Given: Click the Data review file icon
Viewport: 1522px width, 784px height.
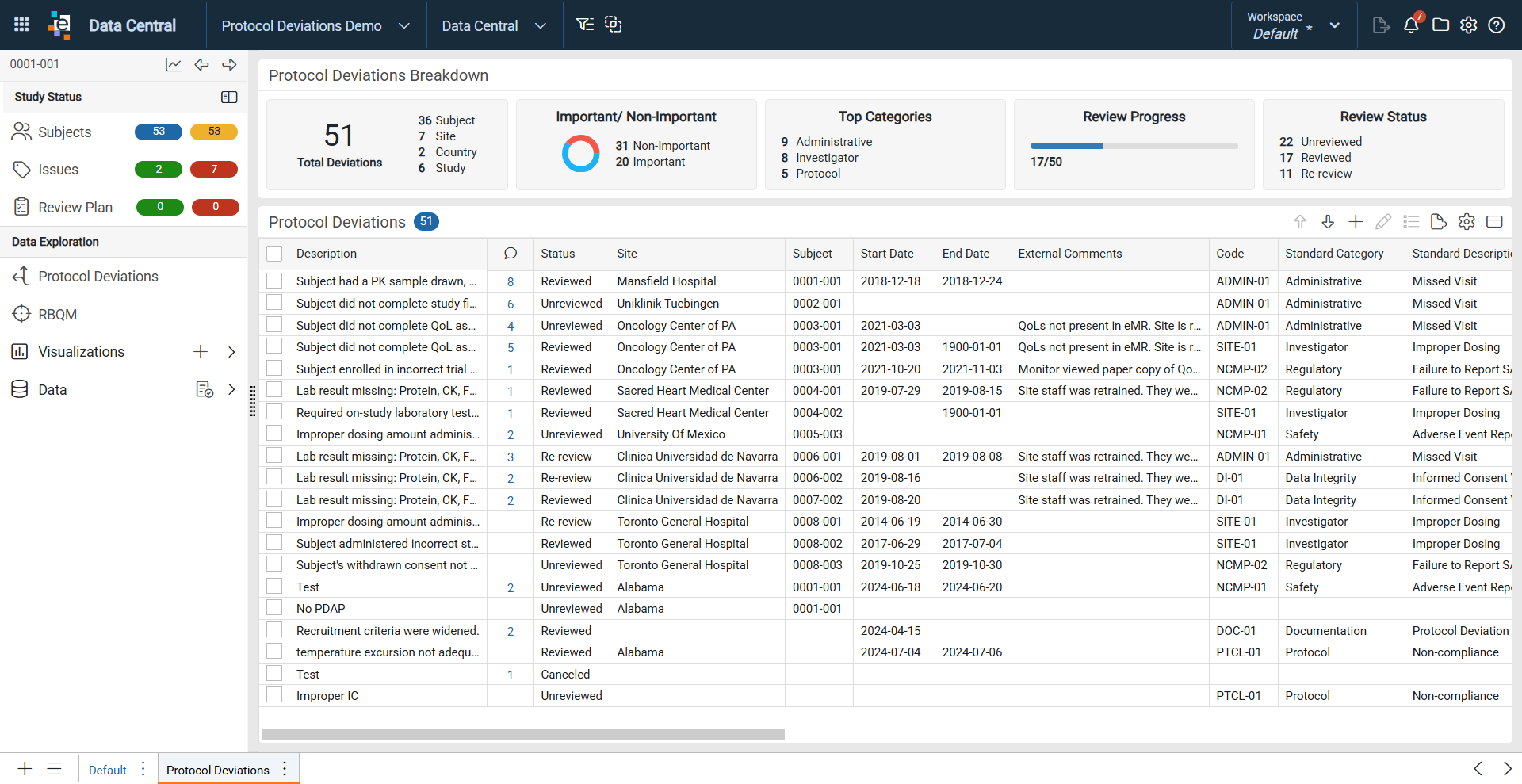Looking at the screenshot, I should [x=205, y=389].
